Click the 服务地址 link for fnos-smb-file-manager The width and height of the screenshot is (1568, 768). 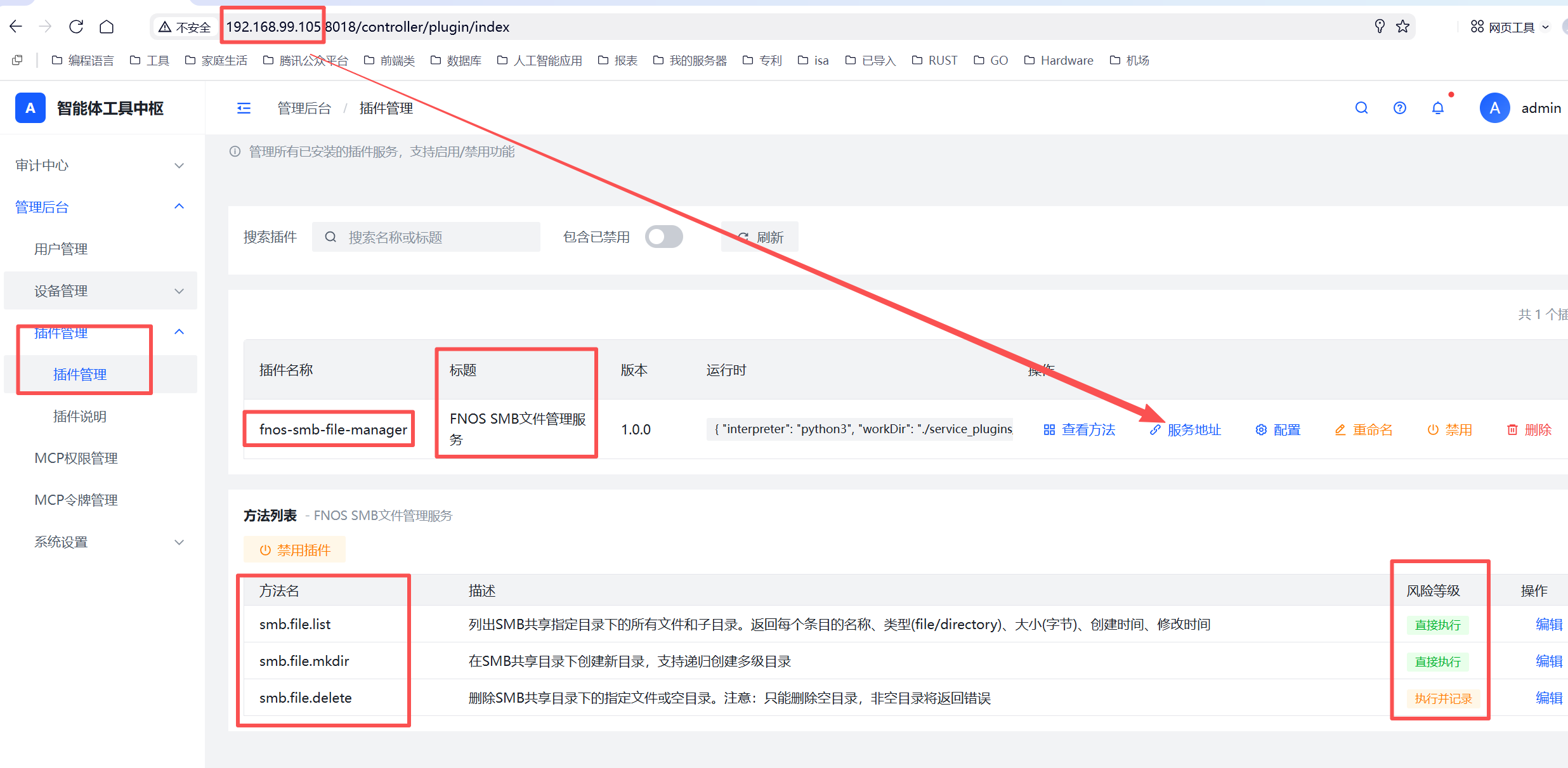(x=1186, y=430)
